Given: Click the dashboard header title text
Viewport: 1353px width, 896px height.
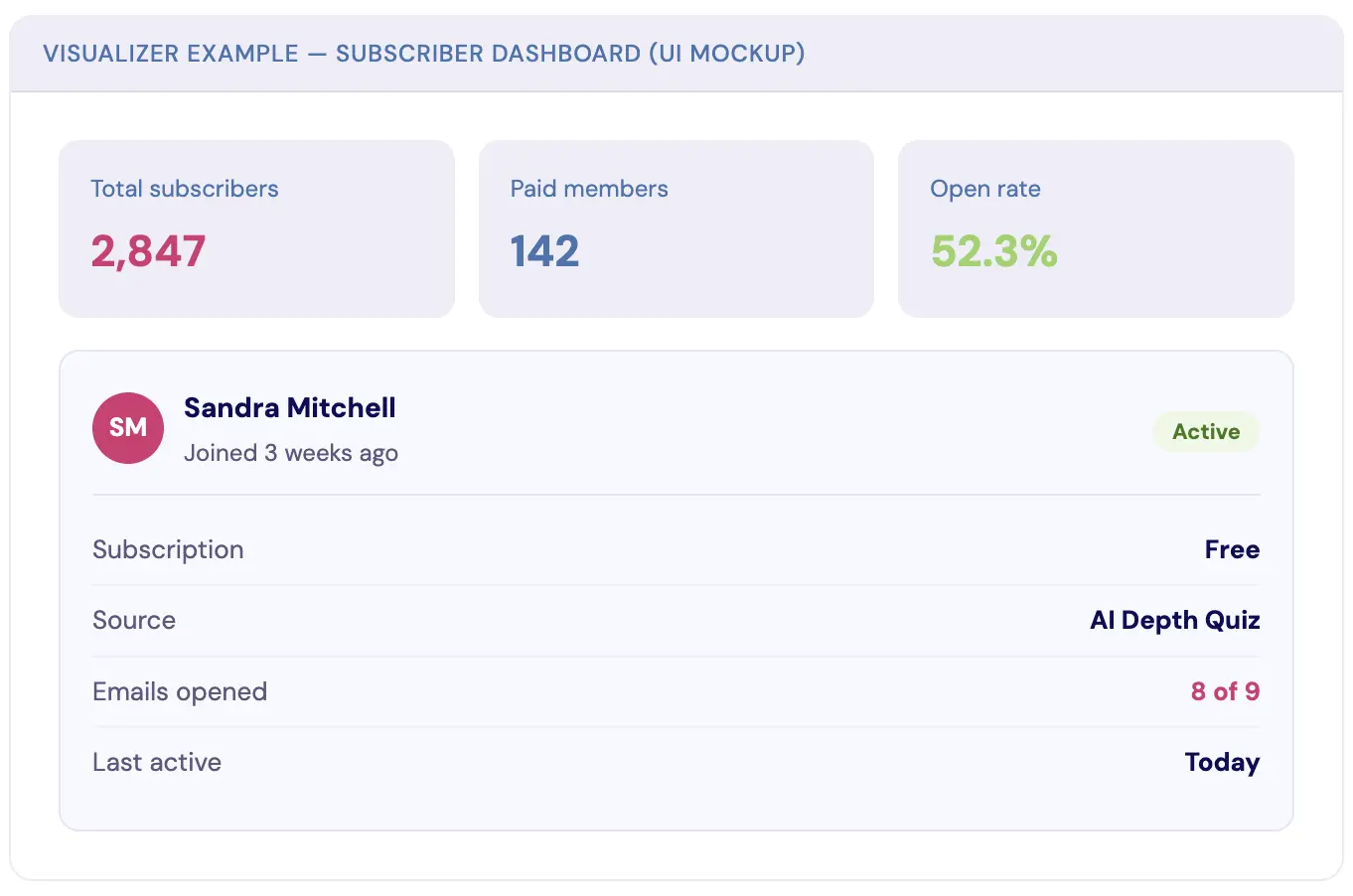Looking at the screenshot, I should click(423, 54).
